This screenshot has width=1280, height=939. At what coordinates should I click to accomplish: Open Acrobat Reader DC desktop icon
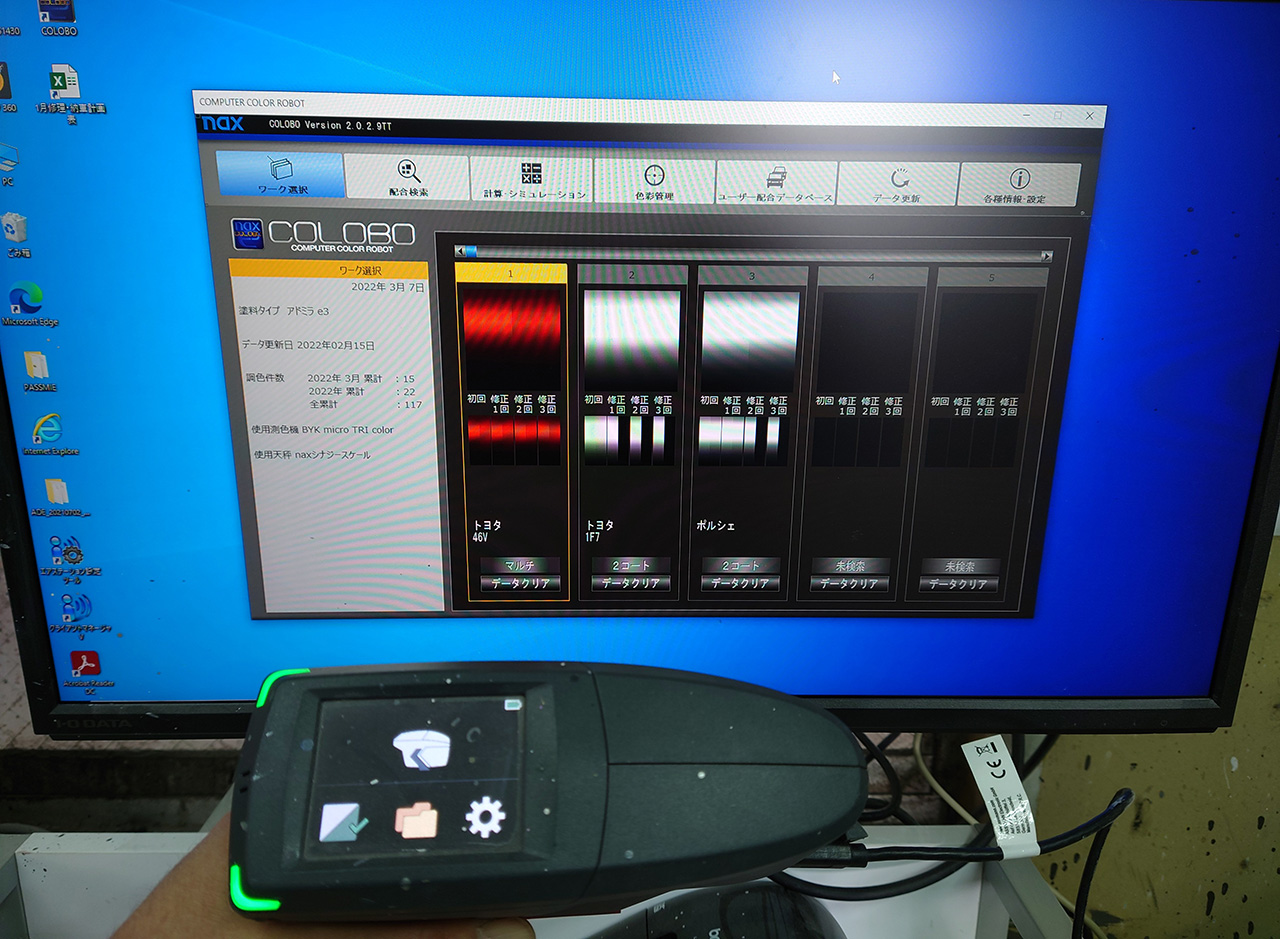(x=84, y=666)
